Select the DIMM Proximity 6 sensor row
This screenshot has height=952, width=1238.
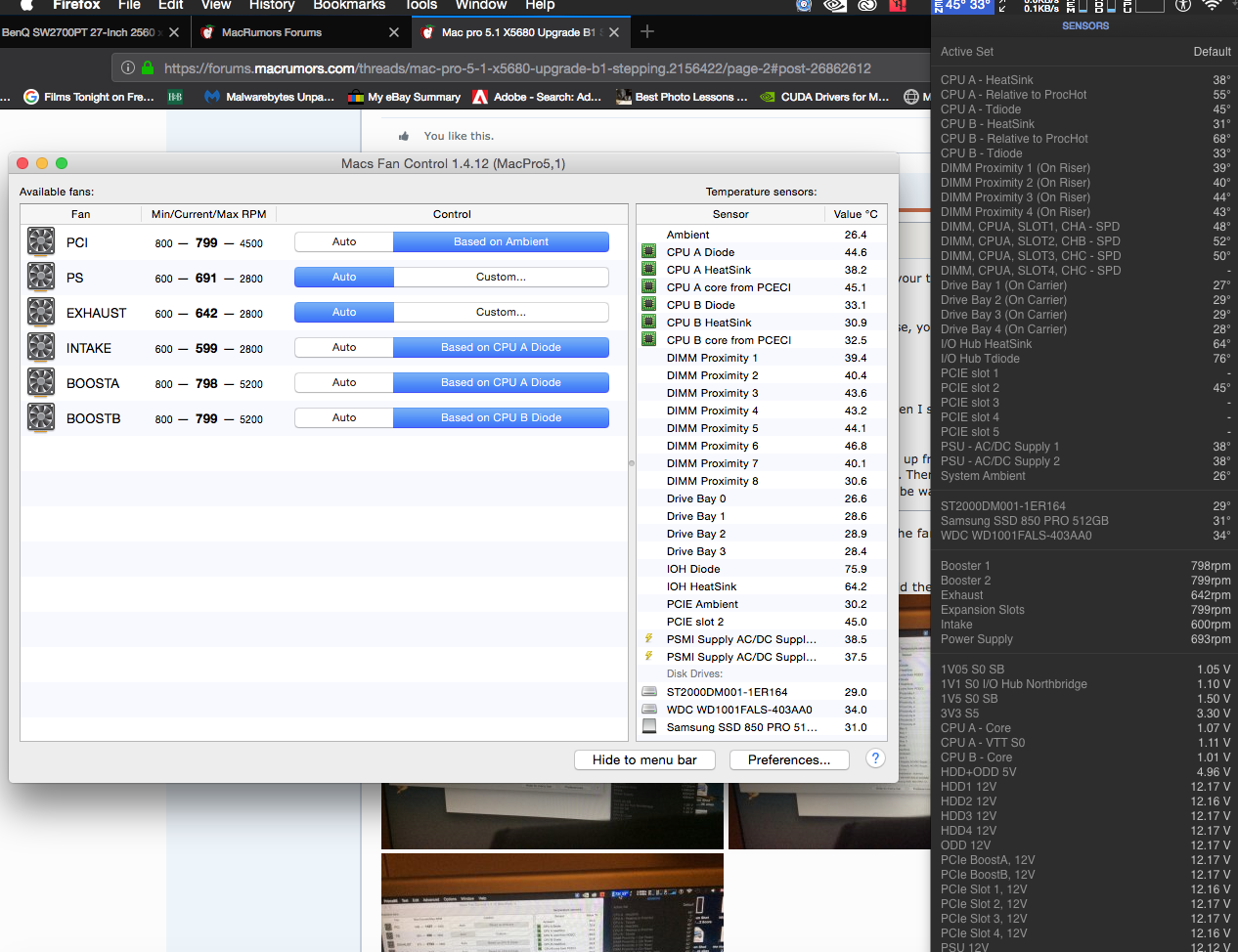click(762, 446)
